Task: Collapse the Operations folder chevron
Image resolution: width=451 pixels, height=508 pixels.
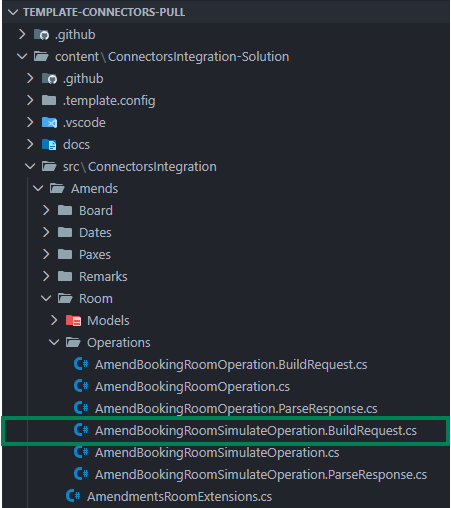Action: click(x=54, y=342)
